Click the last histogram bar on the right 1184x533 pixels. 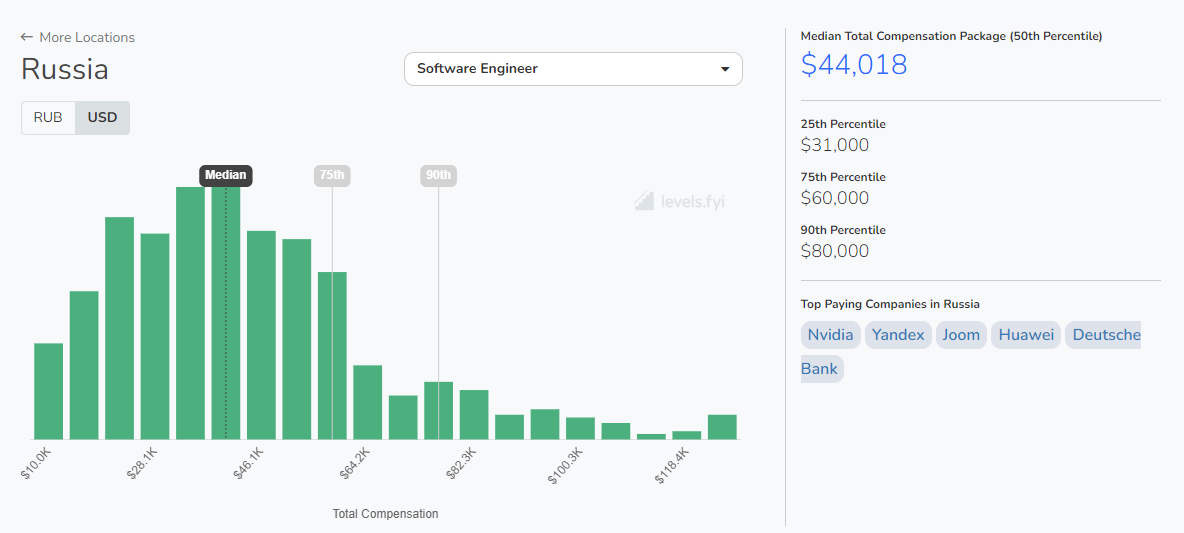tap(722, 427)
